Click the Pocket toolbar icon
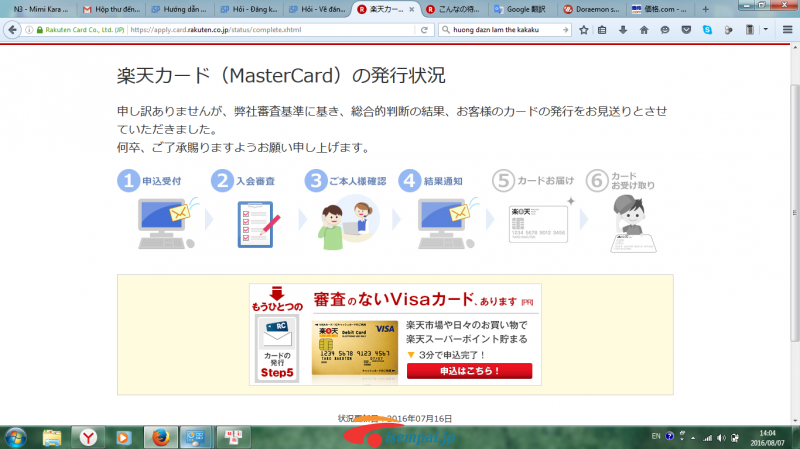800x449 pixels. tap(686, 30)
